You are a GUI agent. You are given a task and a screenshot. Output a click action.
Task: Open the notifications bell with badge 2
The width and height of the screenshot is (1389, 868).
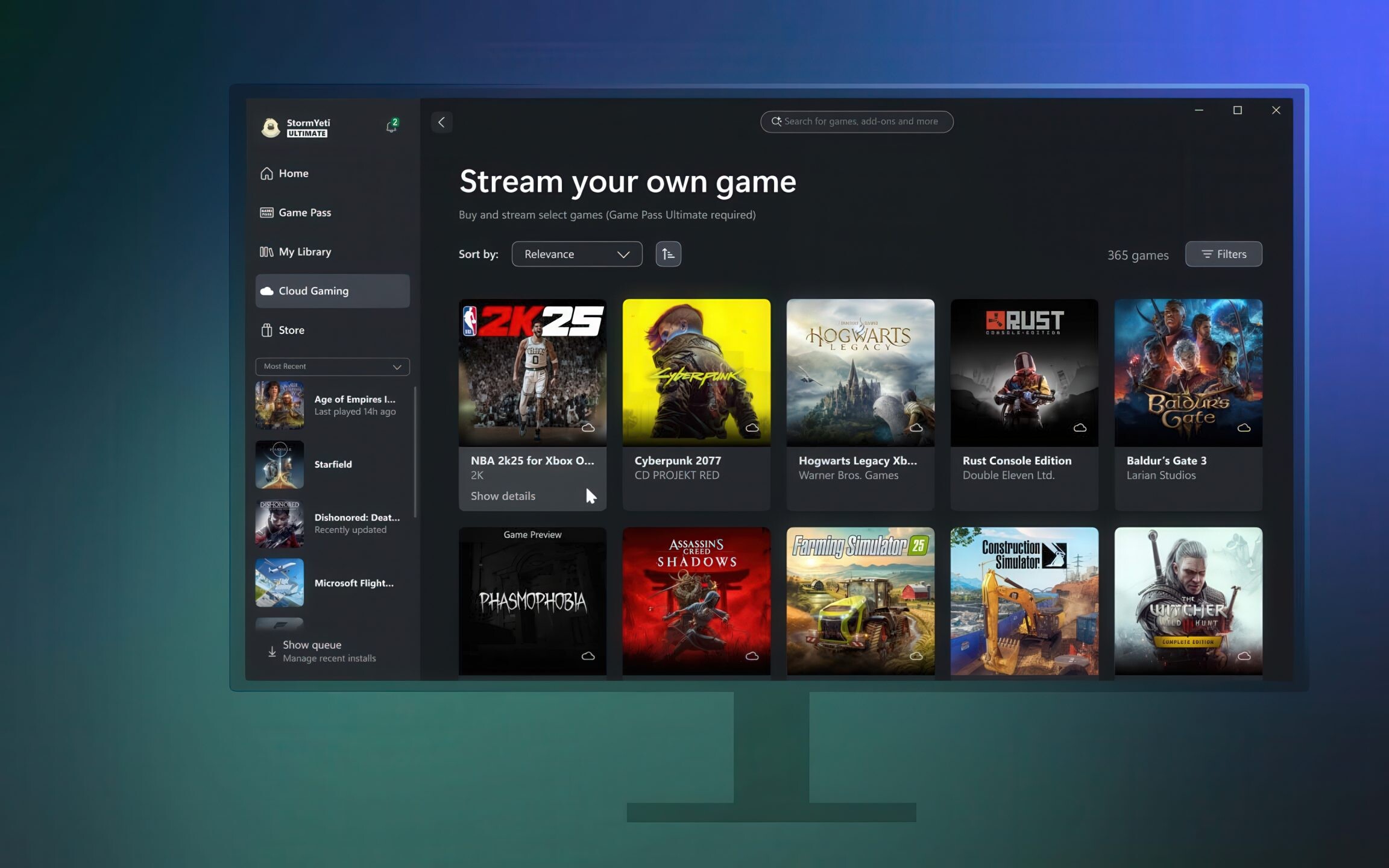tap(392, 125)
